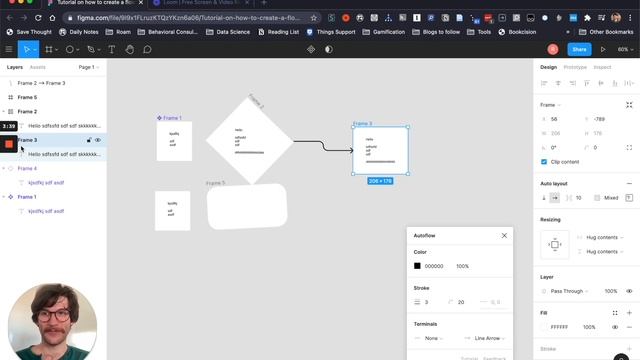Open Move tool options arrow
Image resolution: width=640 pixels, height=360 pixels.
35,50
